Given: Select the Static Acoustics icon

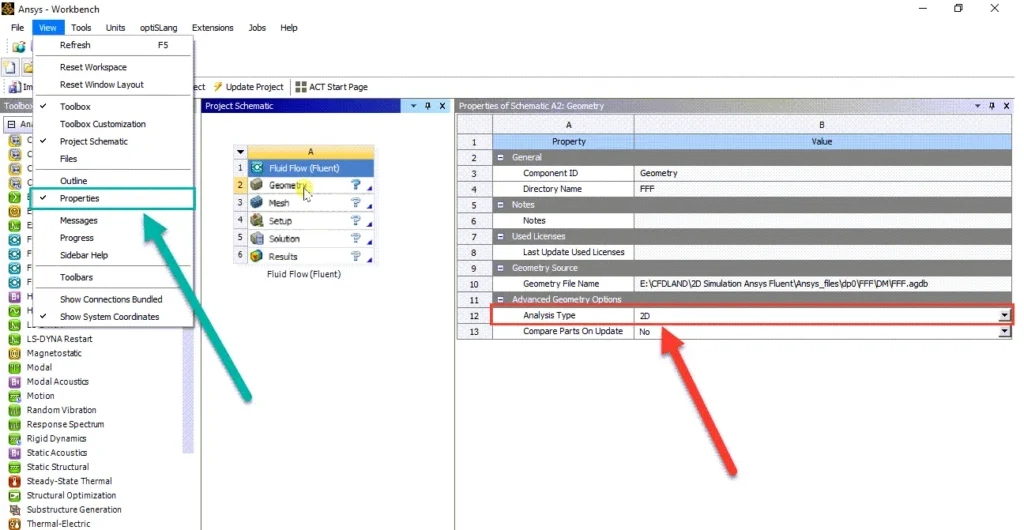Looking at the screenshot, I should [14, 453].
